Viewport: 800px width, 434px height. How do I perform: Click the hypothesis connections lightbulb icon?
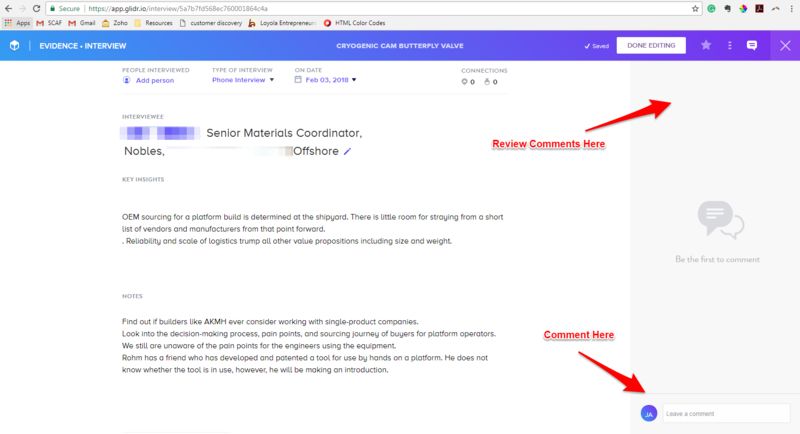(466, 81)
